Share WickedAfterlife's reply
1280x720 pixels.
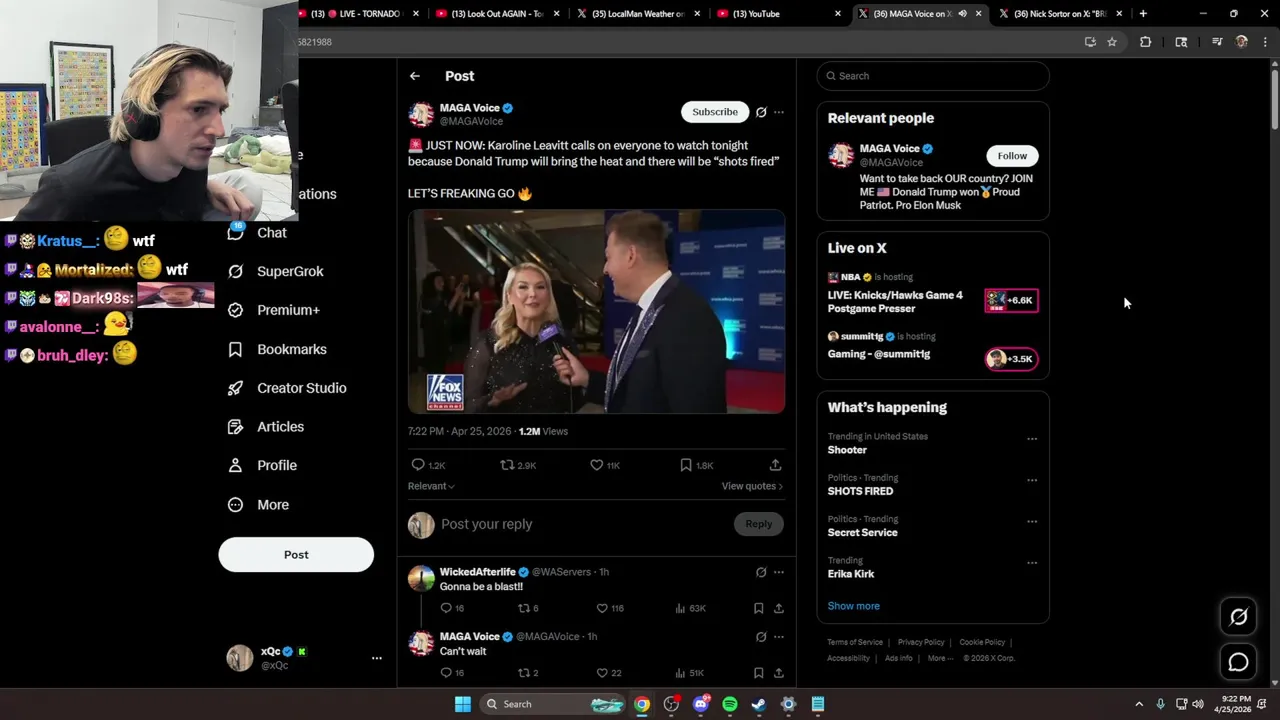[778, 608]
